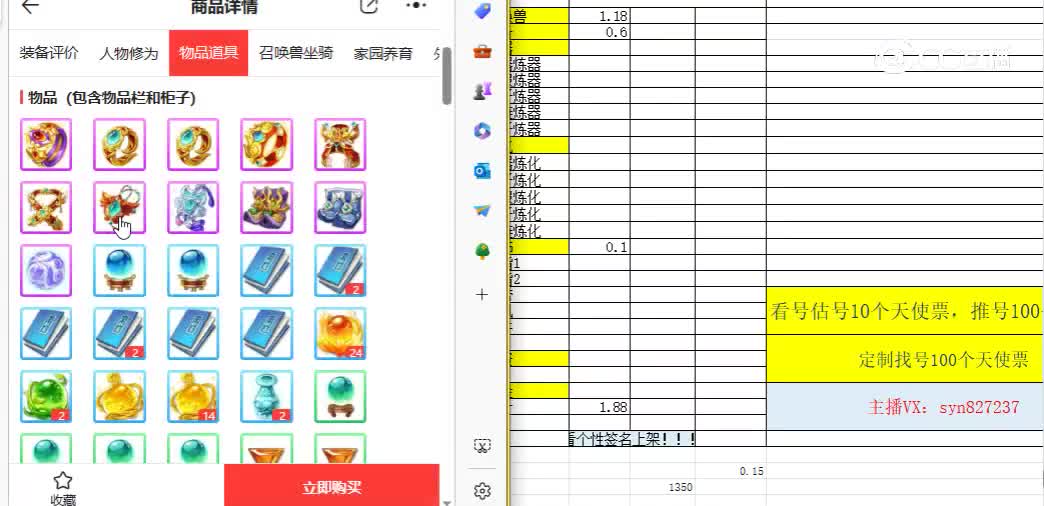Switch to the 家园养育 tab

pos(383,54)
